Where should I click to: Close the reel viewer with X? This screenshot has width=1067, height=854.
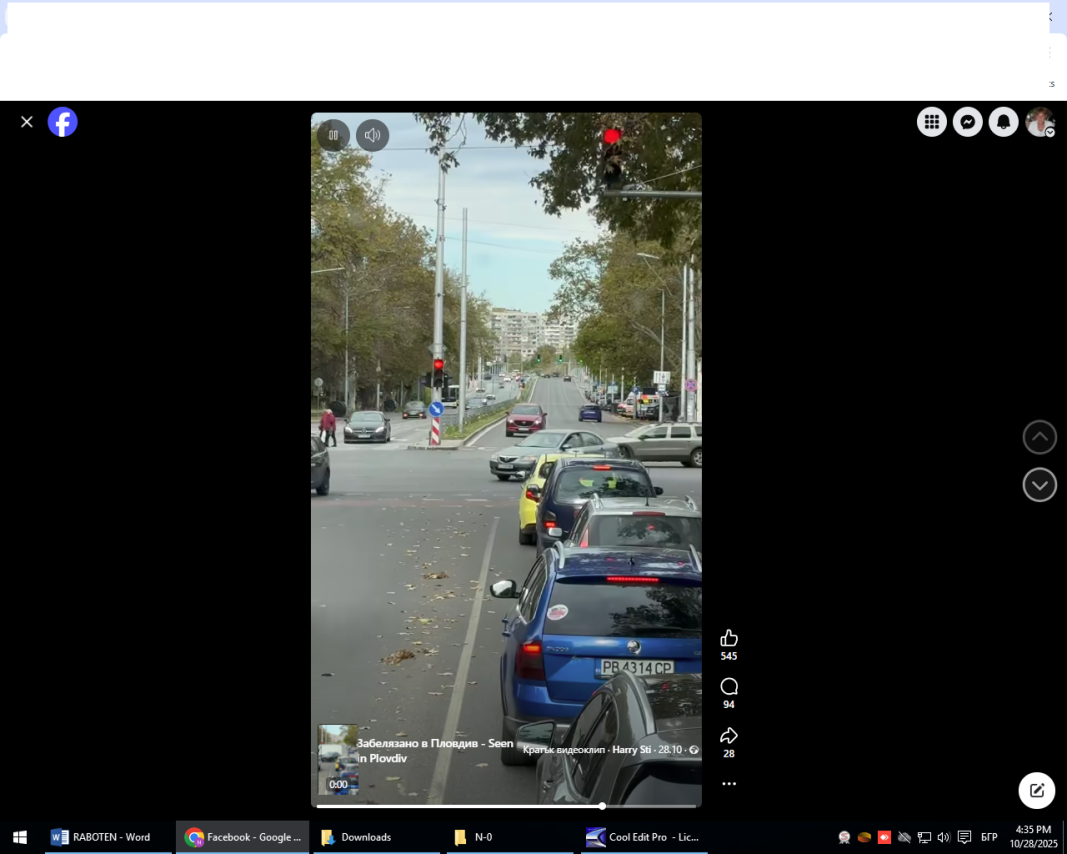coord(27,122)
